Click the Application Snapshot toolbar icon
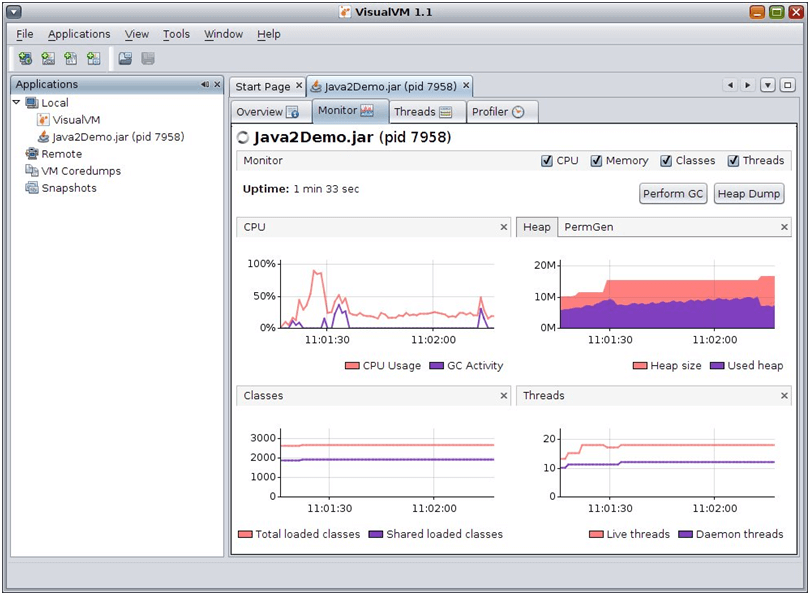Image resolution: width=810 pixels, height=595 pixels. (x=125, y=58)
